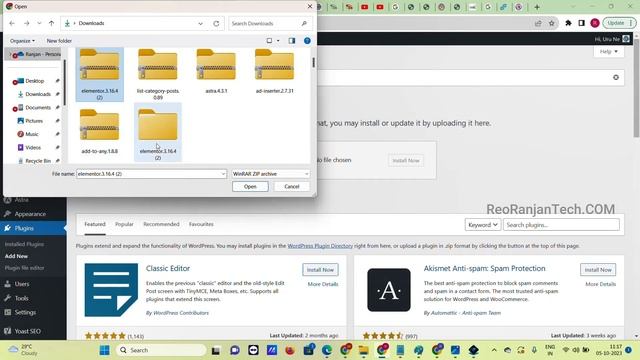Open the dialog help icon
This screenshot has height=360, width=640.
307,41
